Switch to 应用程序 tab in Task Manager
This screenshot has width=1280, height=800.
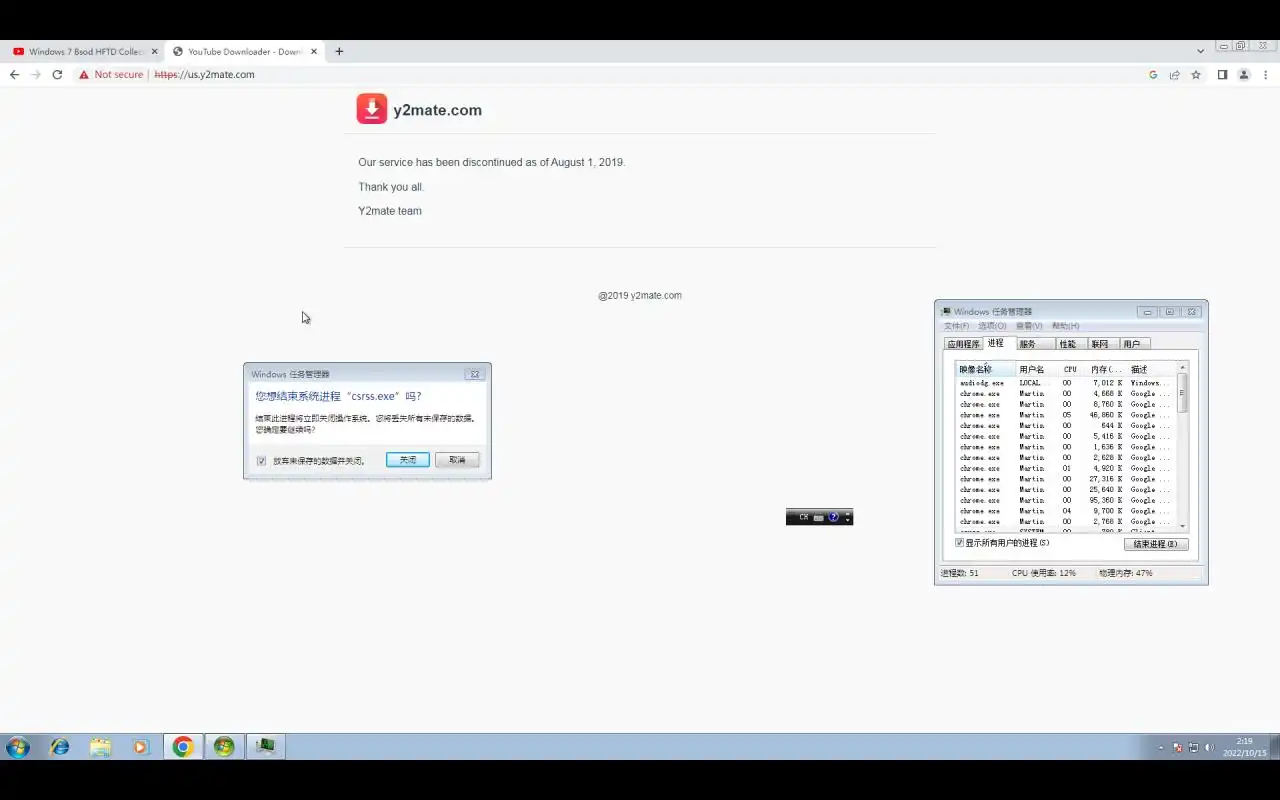[963, 344]
